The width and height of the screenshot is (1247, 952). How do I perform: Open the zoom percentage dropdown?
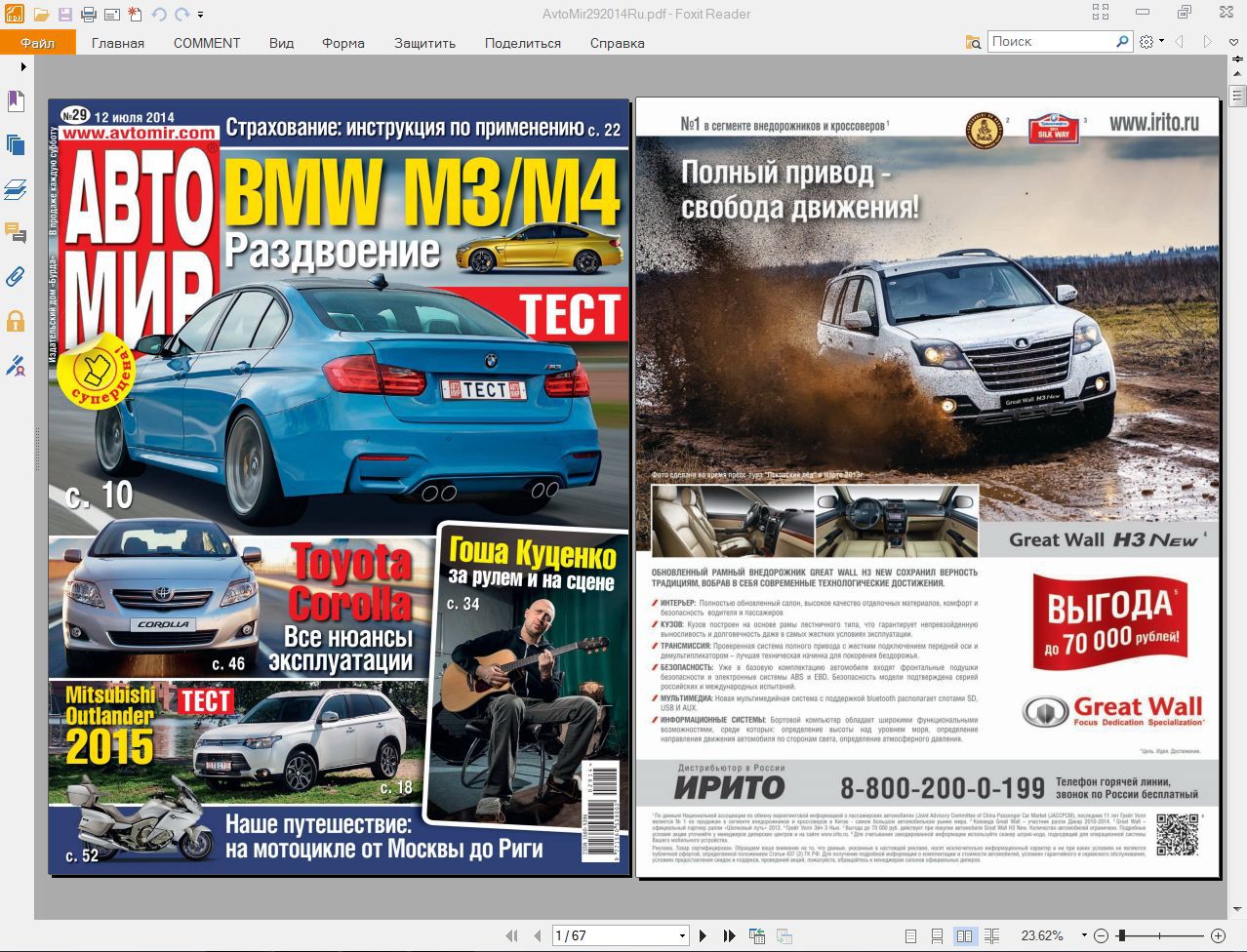1082,936
